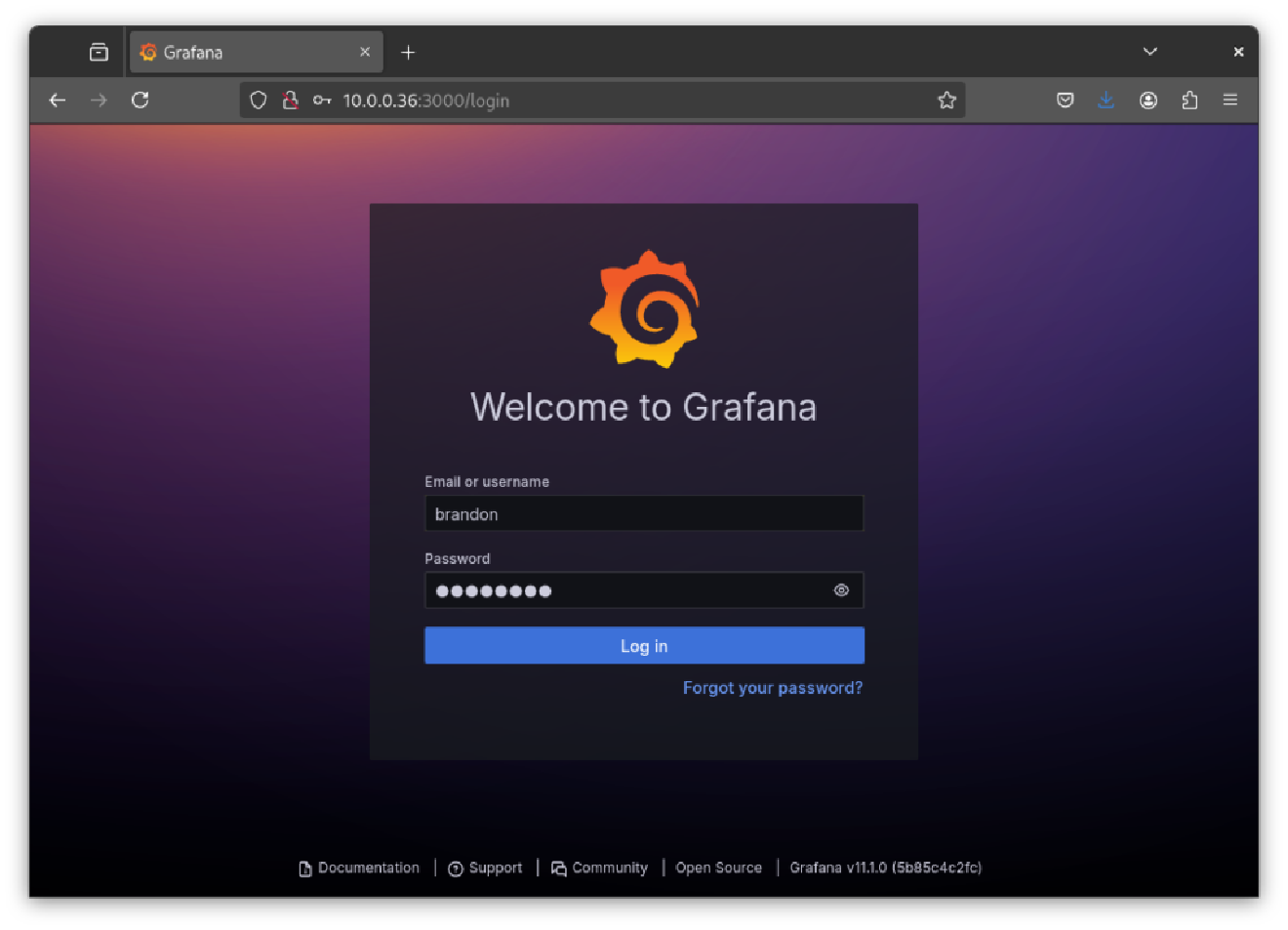Open the Downloads panel icon
This screenshot has height=930, width=1288.
1106,100
